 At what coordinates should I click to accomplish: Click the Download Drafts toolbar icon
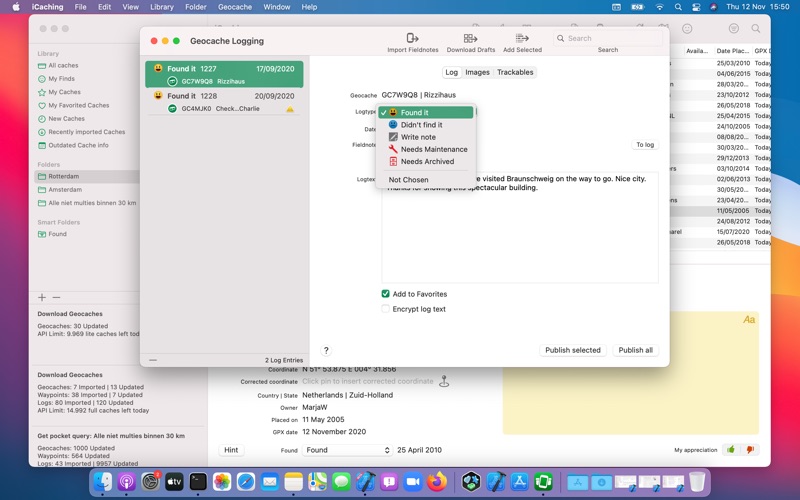click(x=470, y=39)
